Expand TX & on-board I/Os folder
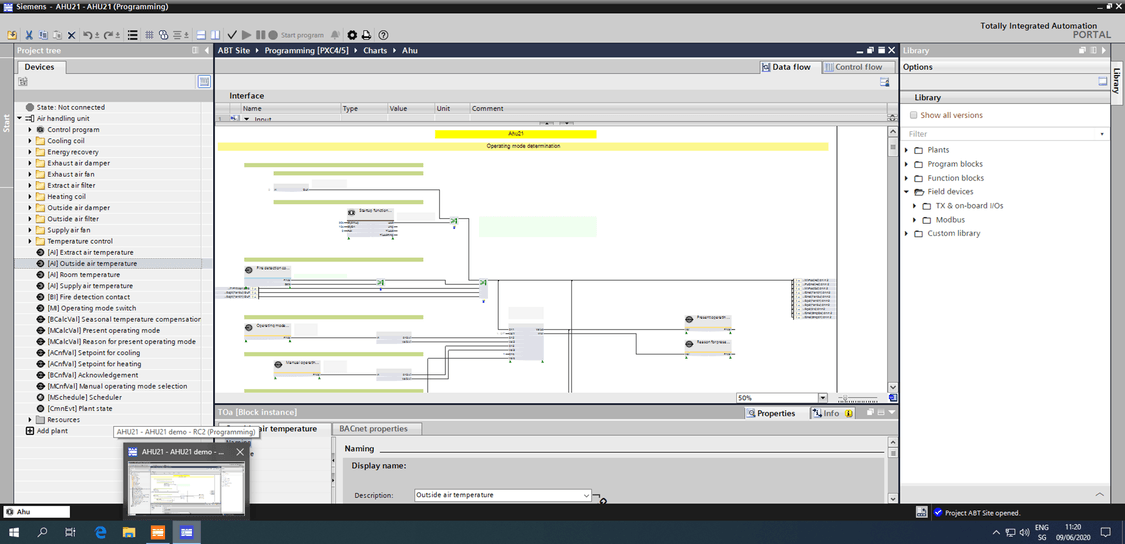The height and width of the screenshot is (544, 1125). point(915,206)
